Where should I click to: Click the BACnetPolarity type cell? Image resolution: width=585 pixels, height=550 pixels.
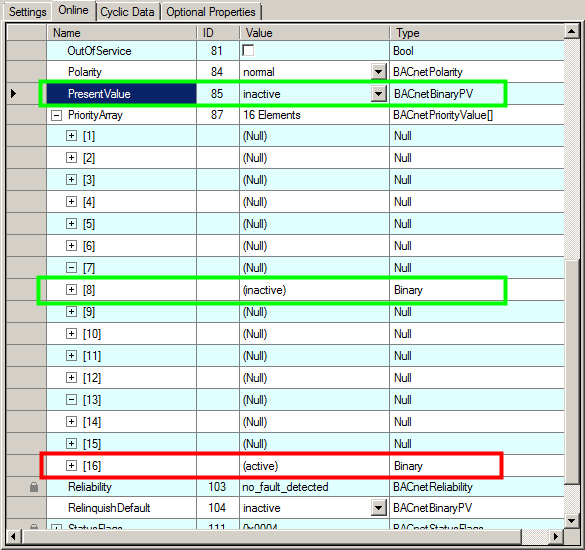(477, 72)
